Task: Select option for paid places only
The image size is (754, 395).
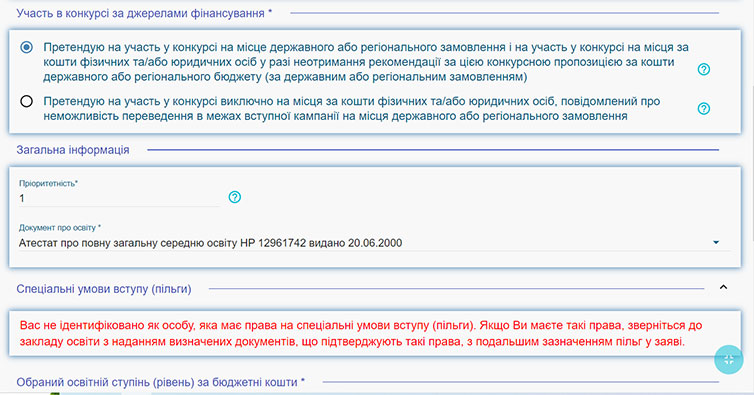Action: [26, 102]
